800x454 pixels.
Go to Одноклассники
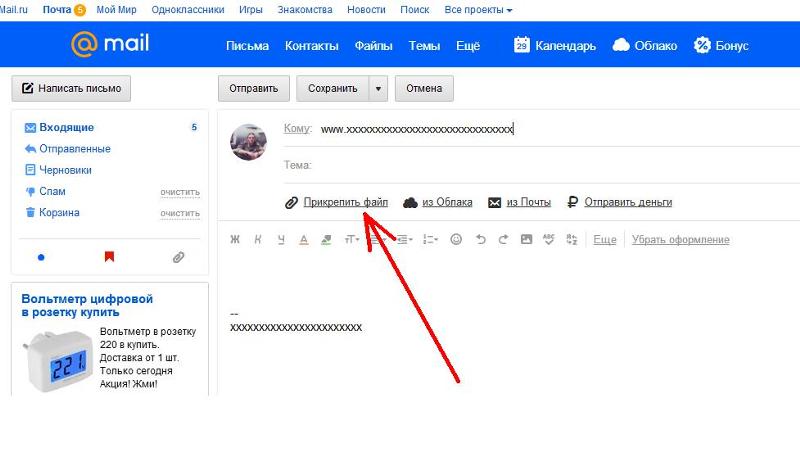188,10
